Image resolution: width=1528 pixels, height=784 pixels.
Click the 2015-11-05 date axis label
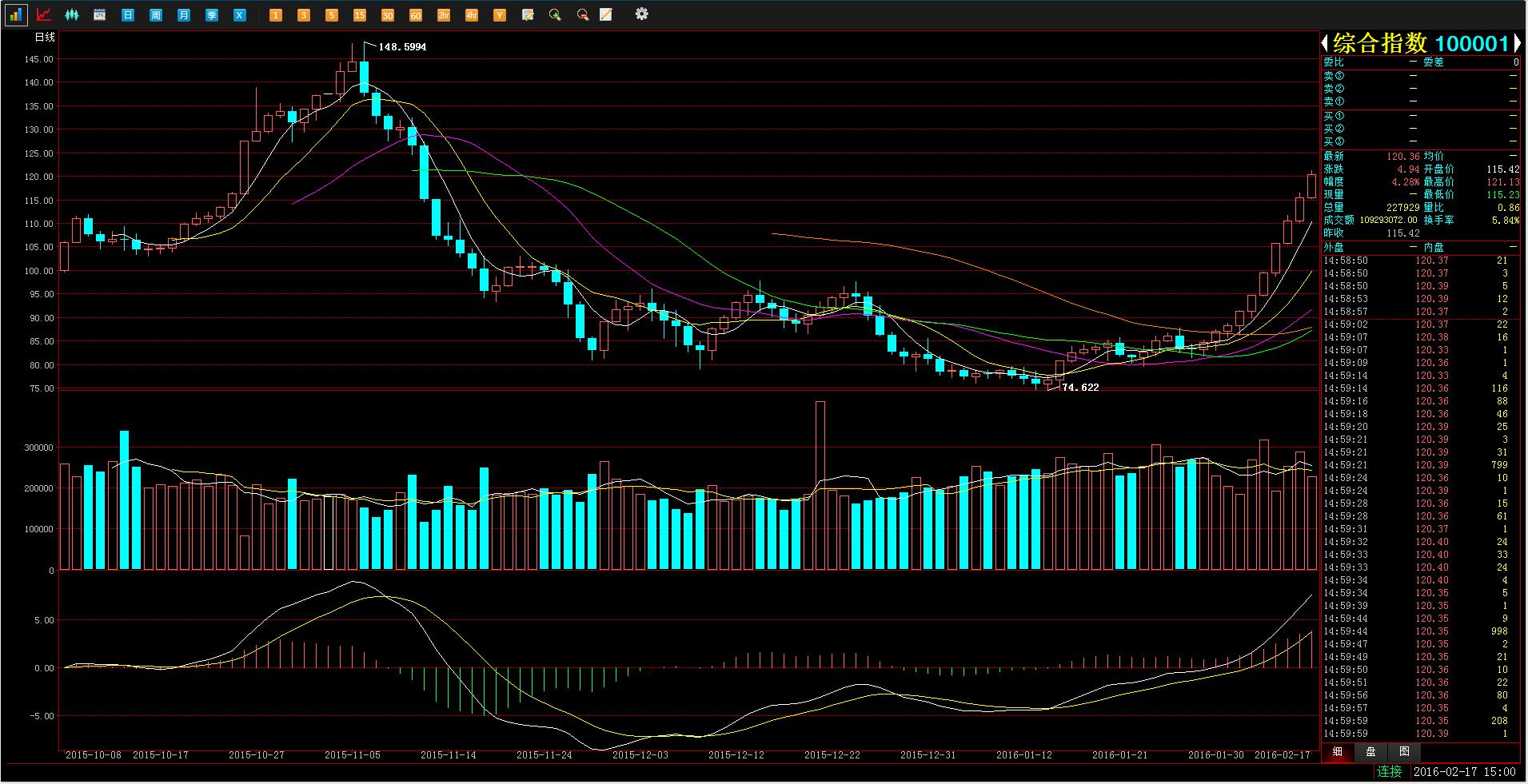[x=353, y=755]
